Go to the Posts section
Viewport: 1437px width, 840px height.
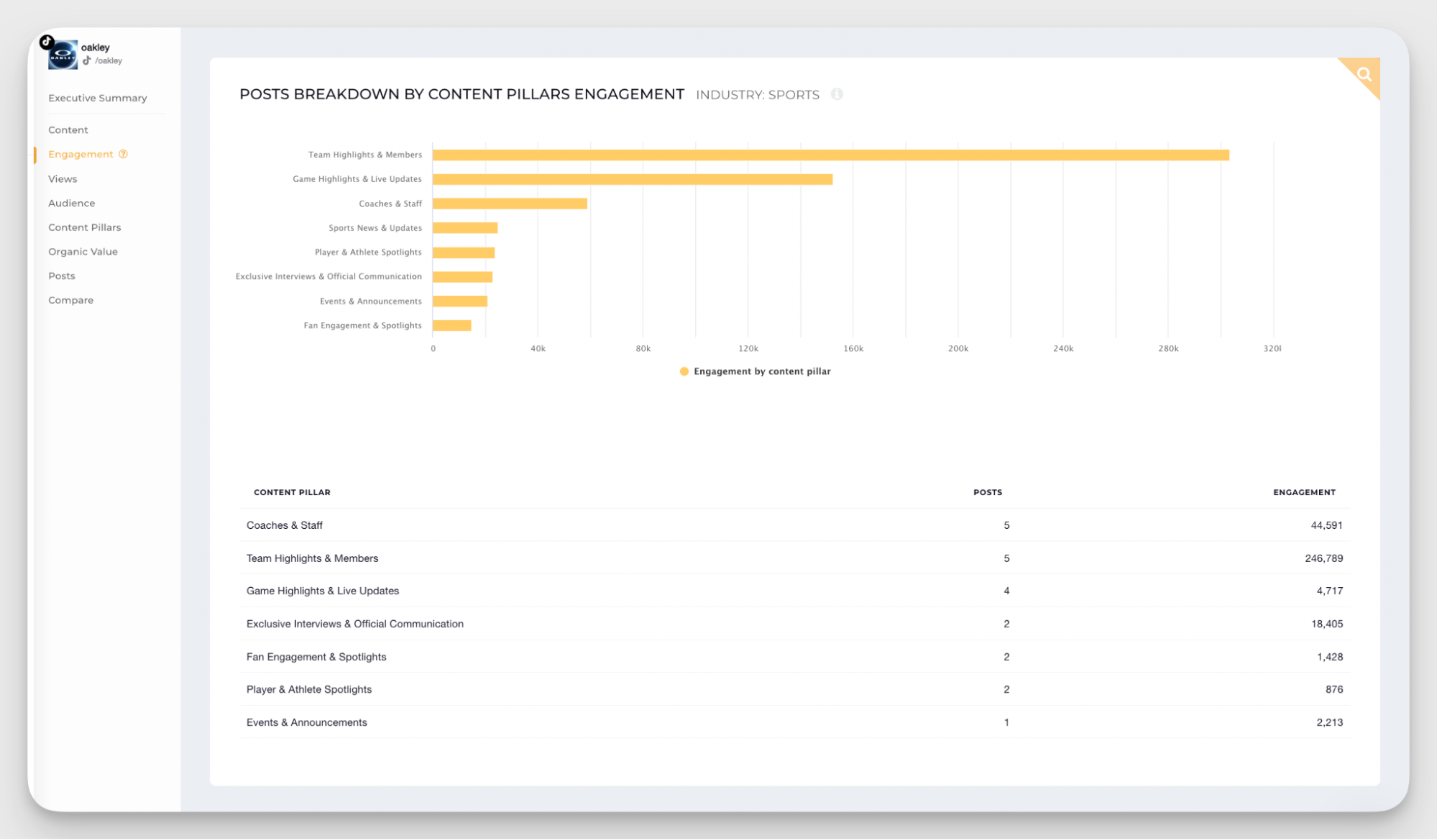[x=61, y=275]
